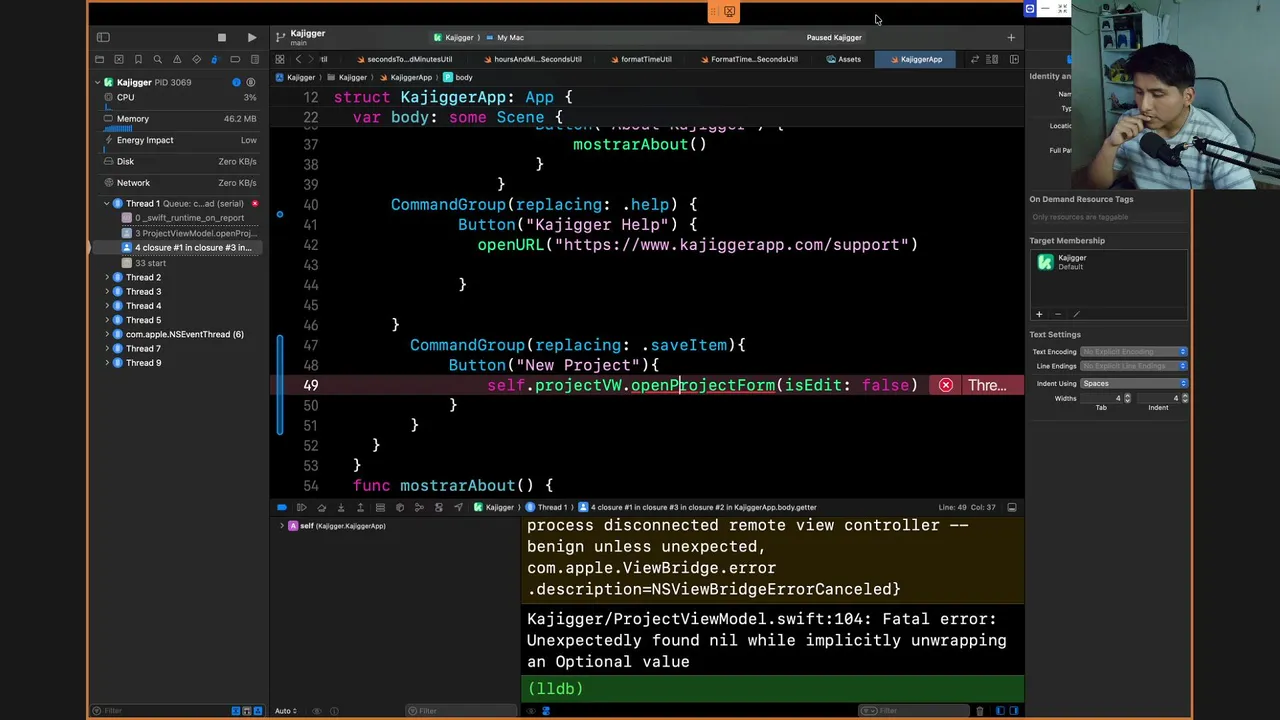Choose the My Mac run destination

504,37
